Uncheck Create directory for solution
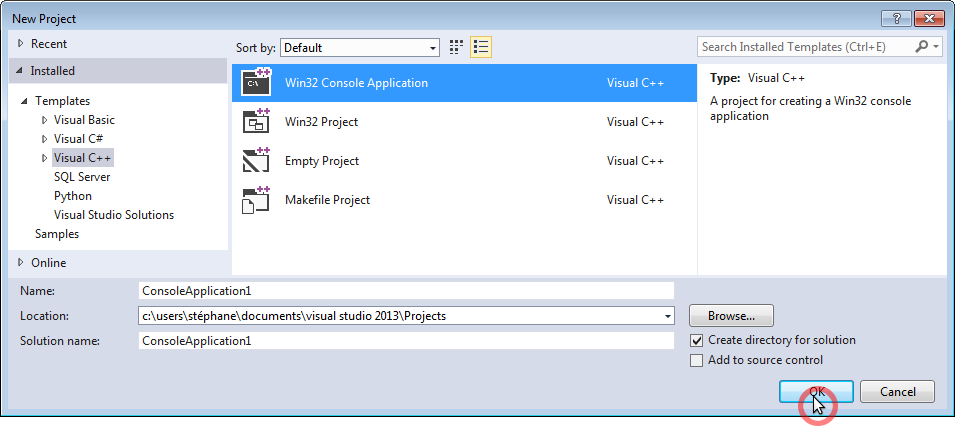 pyautogui.click(x=697, y=340)
